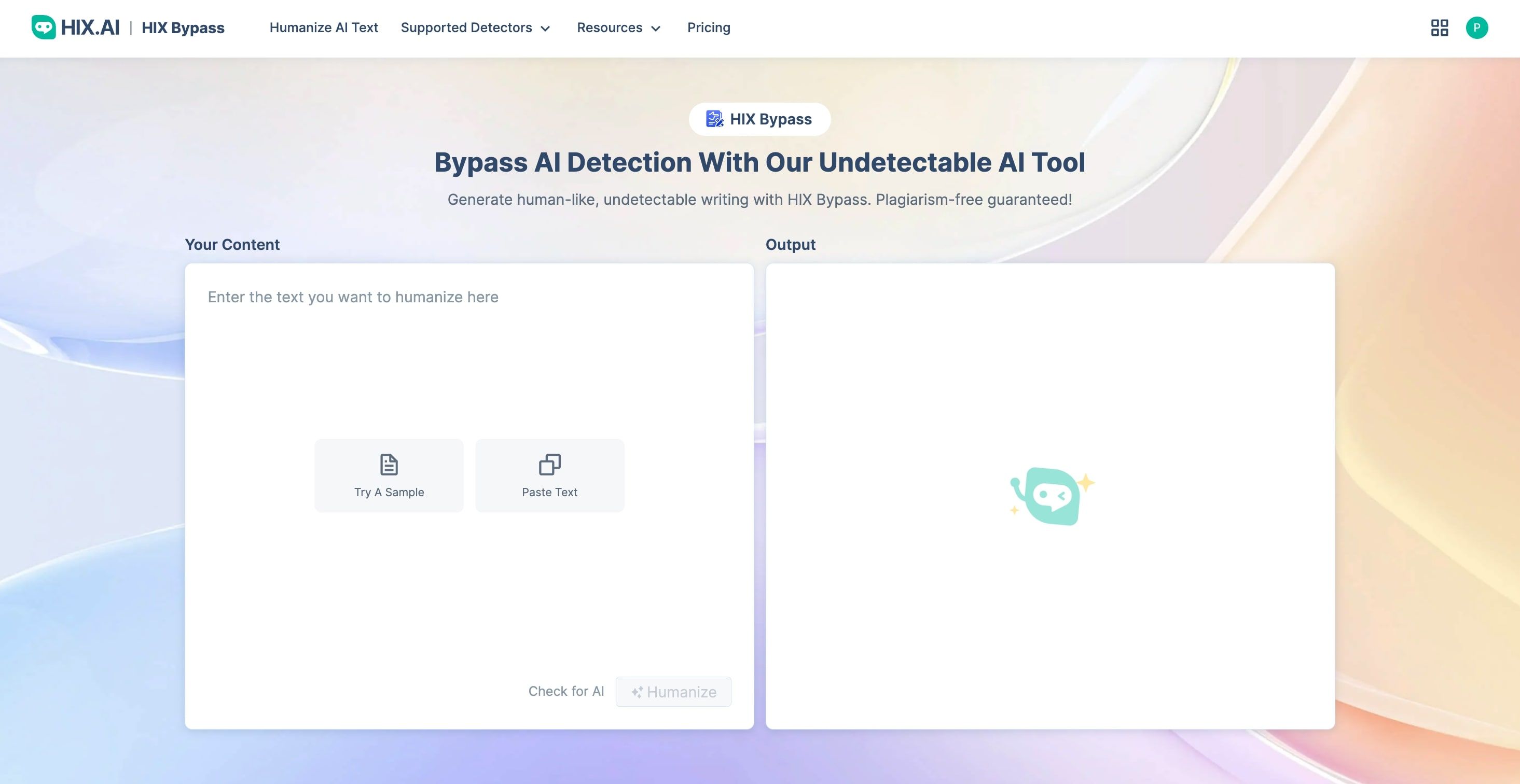
Task: Click the main headline about Undetectable AI Tool
Action: [759, 163]
